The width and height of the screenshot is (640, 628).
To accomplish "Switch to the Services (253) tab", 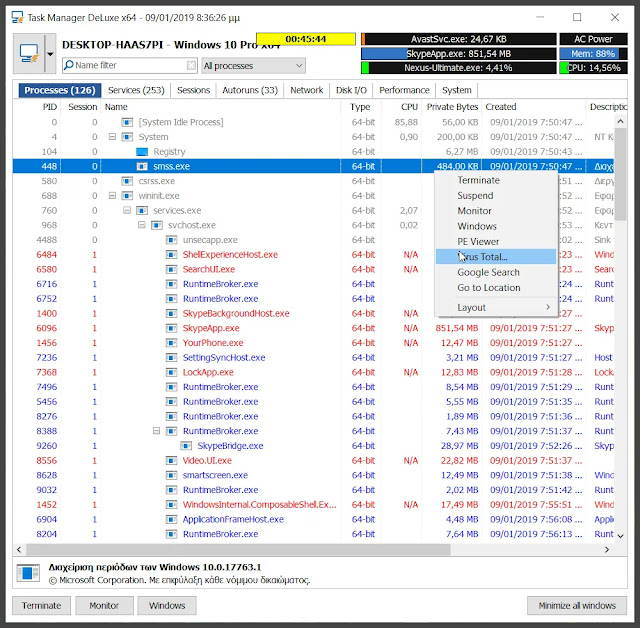I will pyautogui.click(x=136, y=90).
